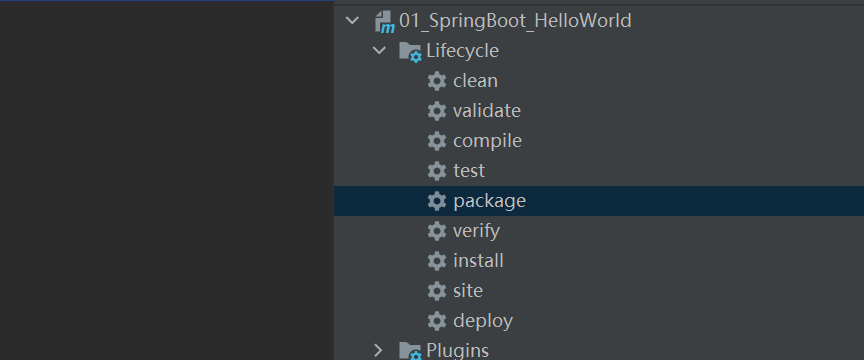
Task: Select the deploy lifecycle goal
Action: (483, 321)
